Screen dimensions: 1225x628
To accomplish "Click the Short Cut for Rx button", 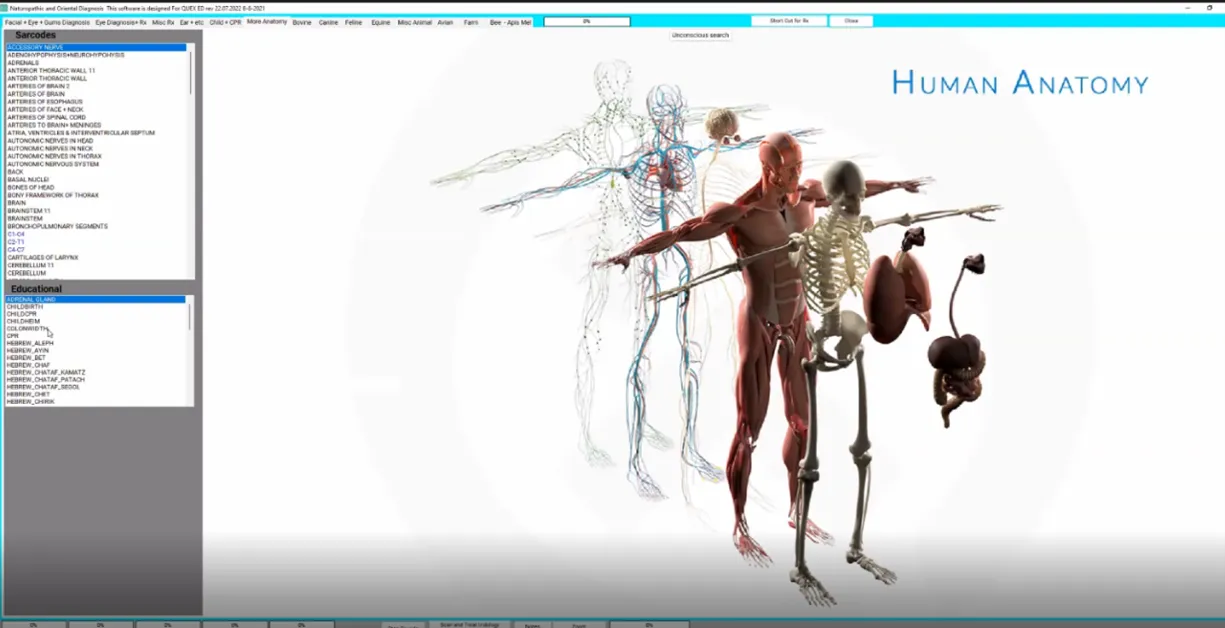I will (x=789, y=21).
